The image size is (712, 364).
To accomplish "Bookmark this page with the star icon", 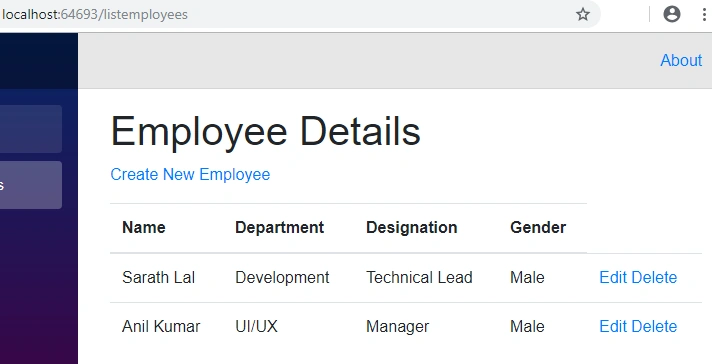I will point(583,15).
